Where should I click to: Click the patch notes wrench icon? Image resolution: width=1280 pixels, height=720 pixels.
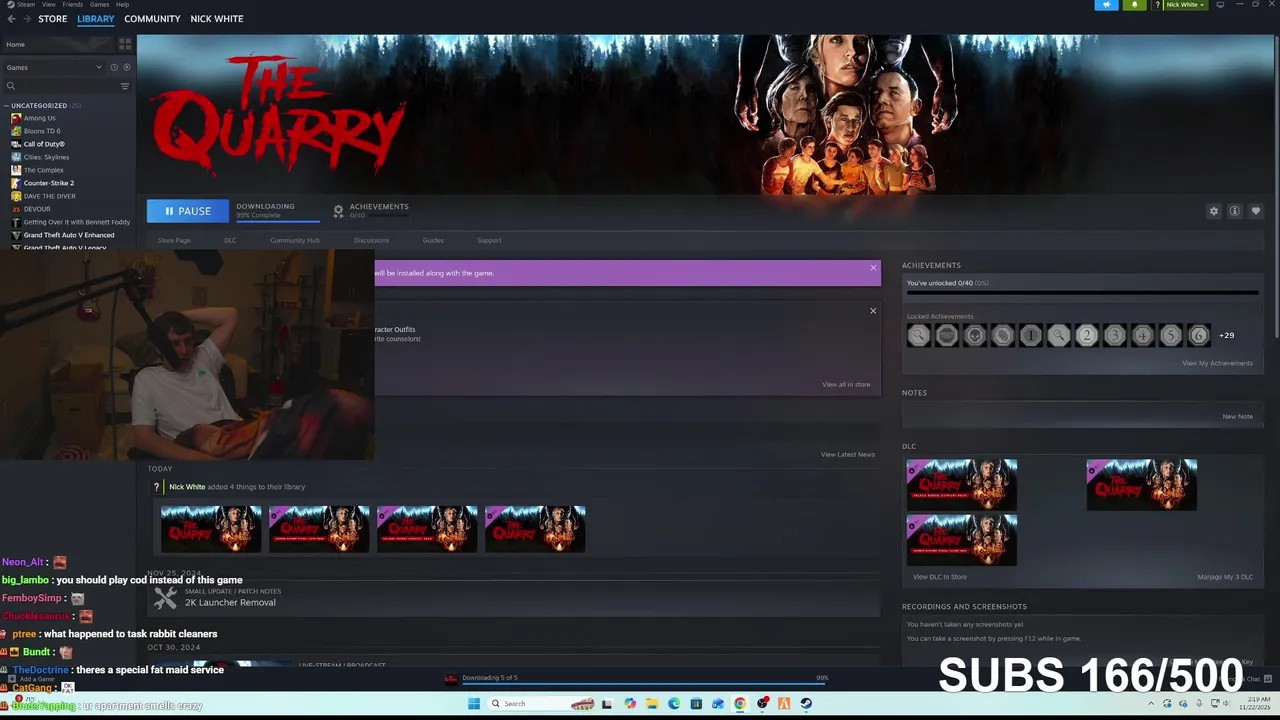click(165, 598)
